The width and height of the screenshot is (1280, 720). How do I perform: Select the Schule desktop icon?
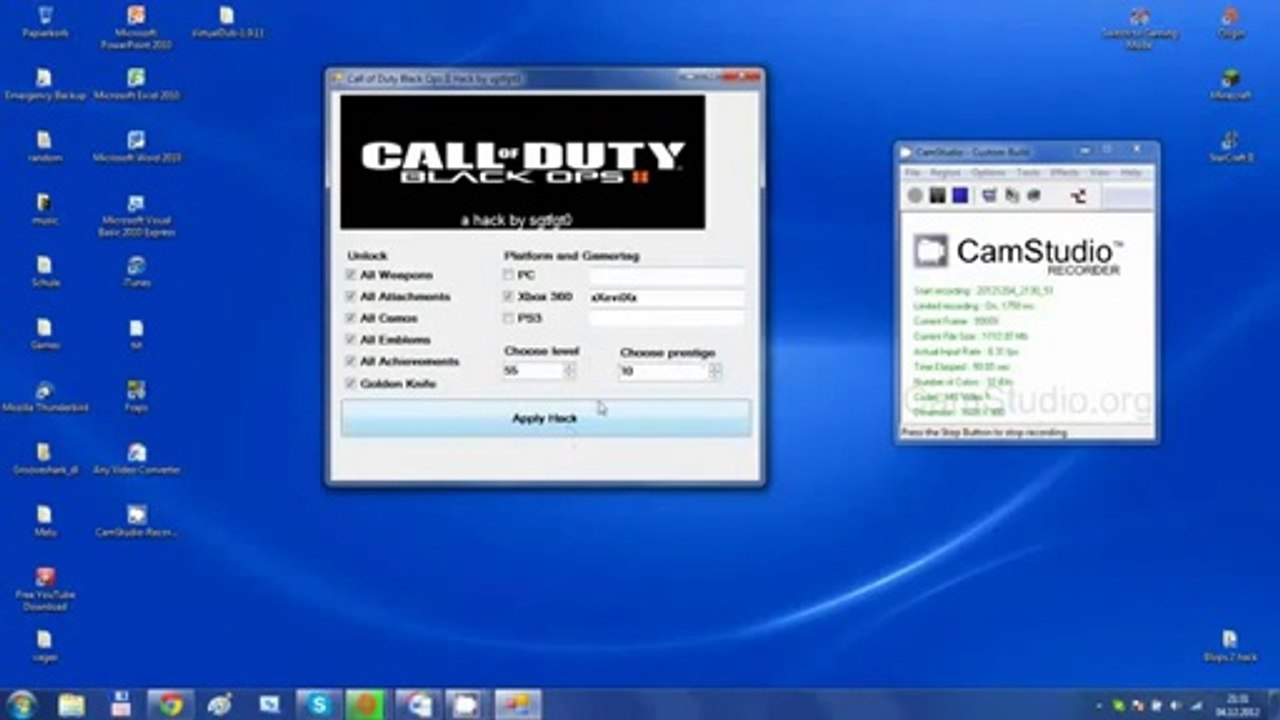pyautogui.click(x=45, y=270)
